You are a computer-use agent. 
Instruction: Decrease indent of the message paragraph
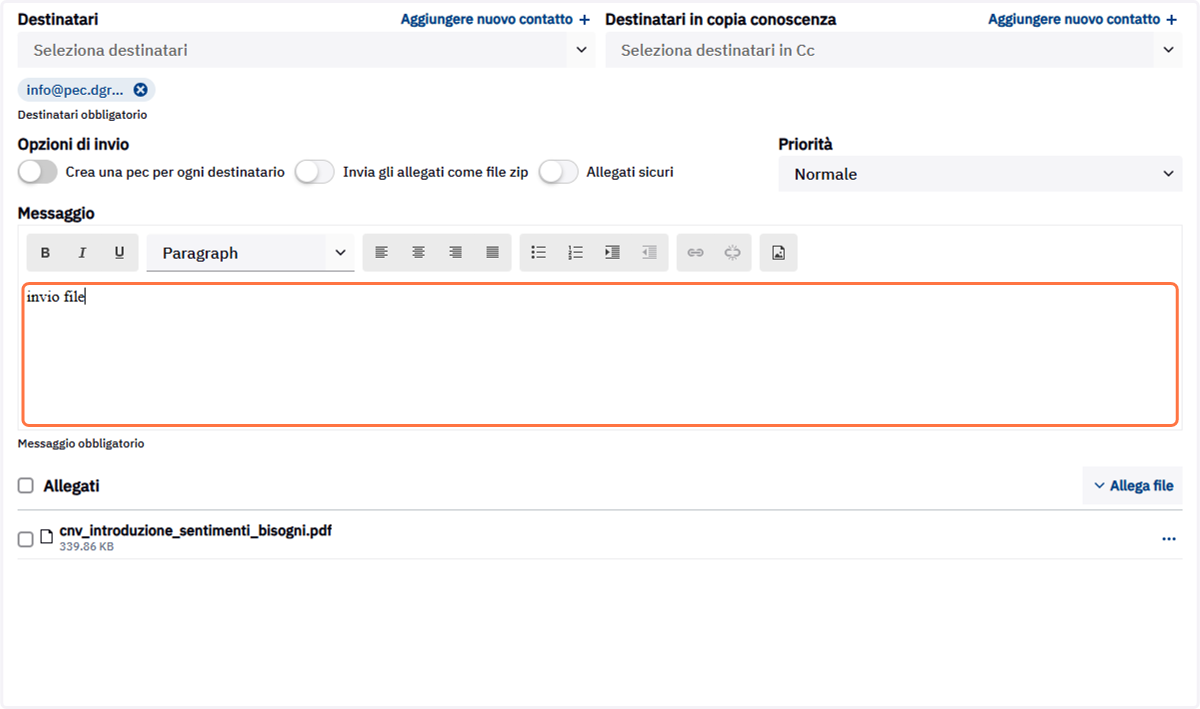[x=649, y=253]
